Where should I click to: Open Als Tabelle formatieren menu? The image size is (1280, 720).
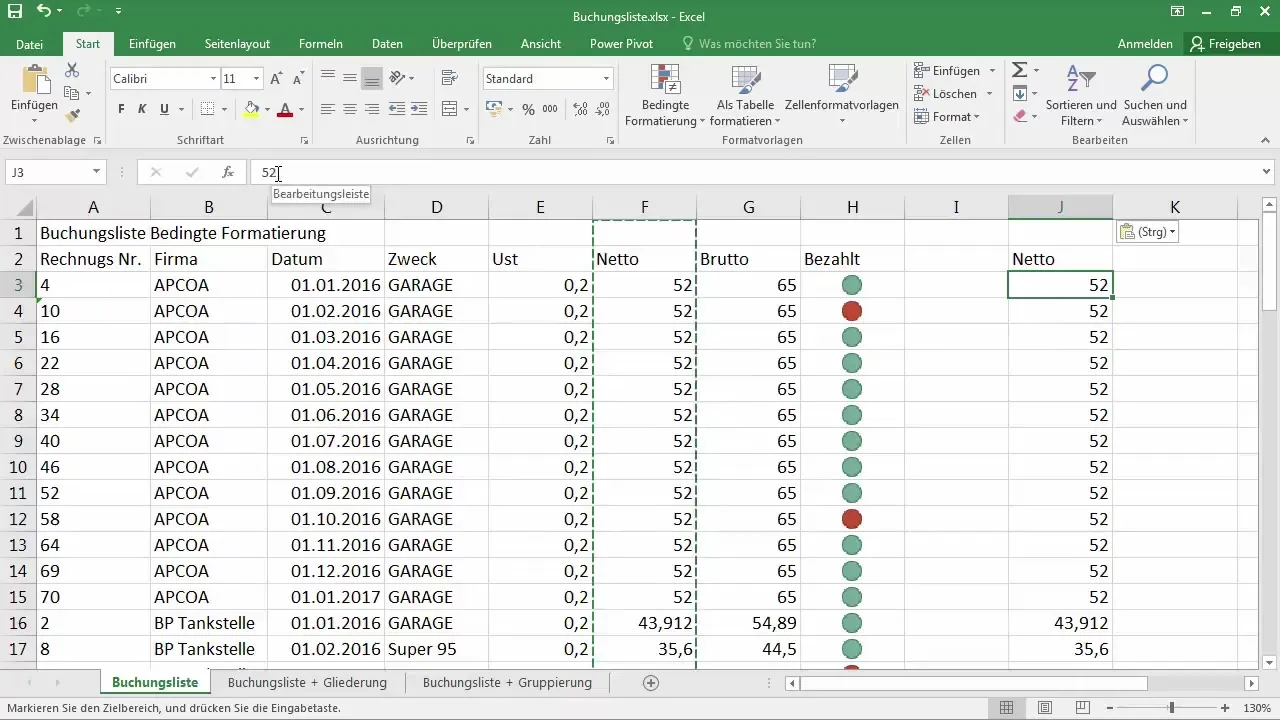(x=746, y=95)
